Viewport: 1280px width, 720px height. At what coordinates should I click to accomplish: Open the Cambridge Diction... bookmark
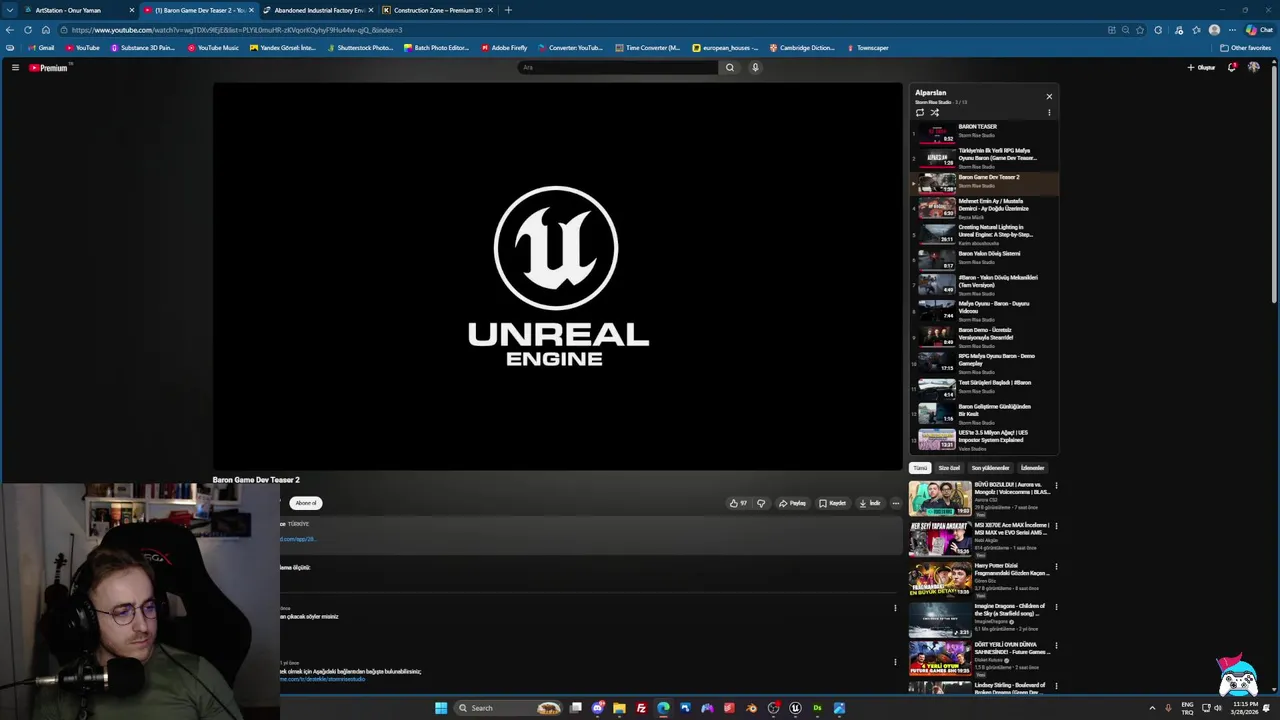[x=802, y=48]
